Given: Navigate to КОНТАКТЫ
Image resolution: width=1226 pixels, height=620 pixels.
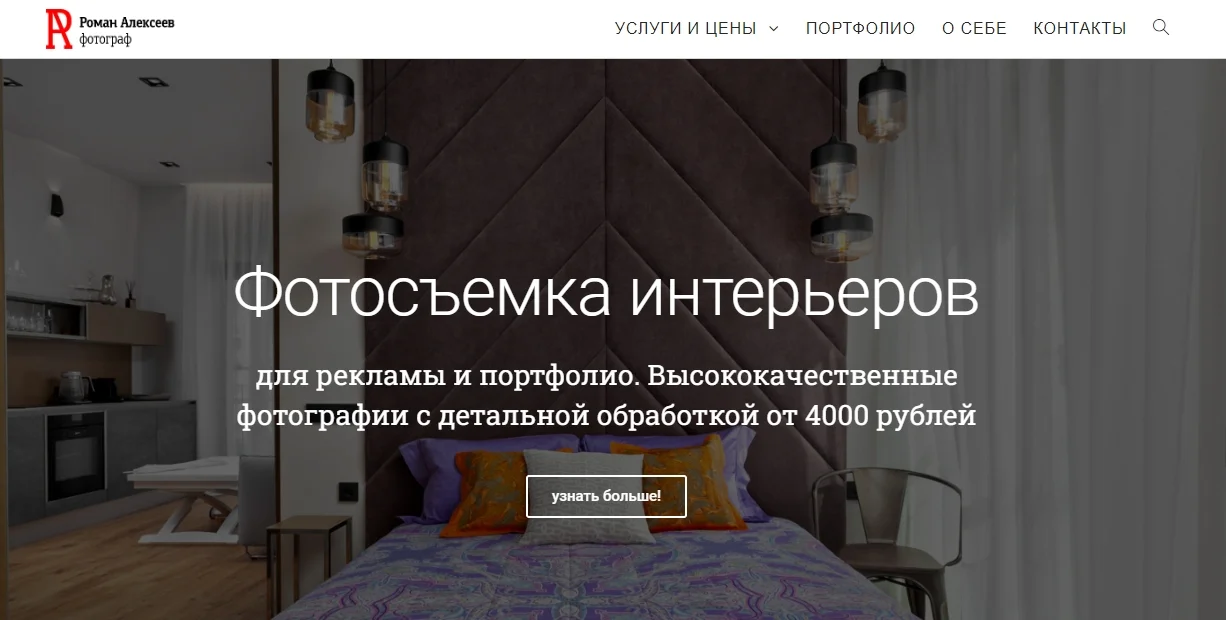Looking at the screenshot, I should click(x=1080, y=29).
